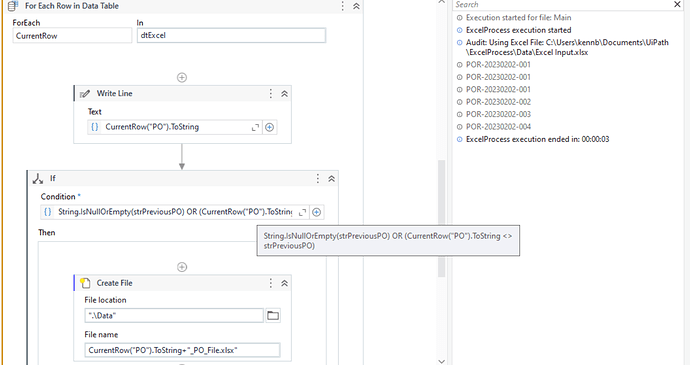Click the For Each Row activity icon
The image size is (690, 365).
tap(13, 6)
